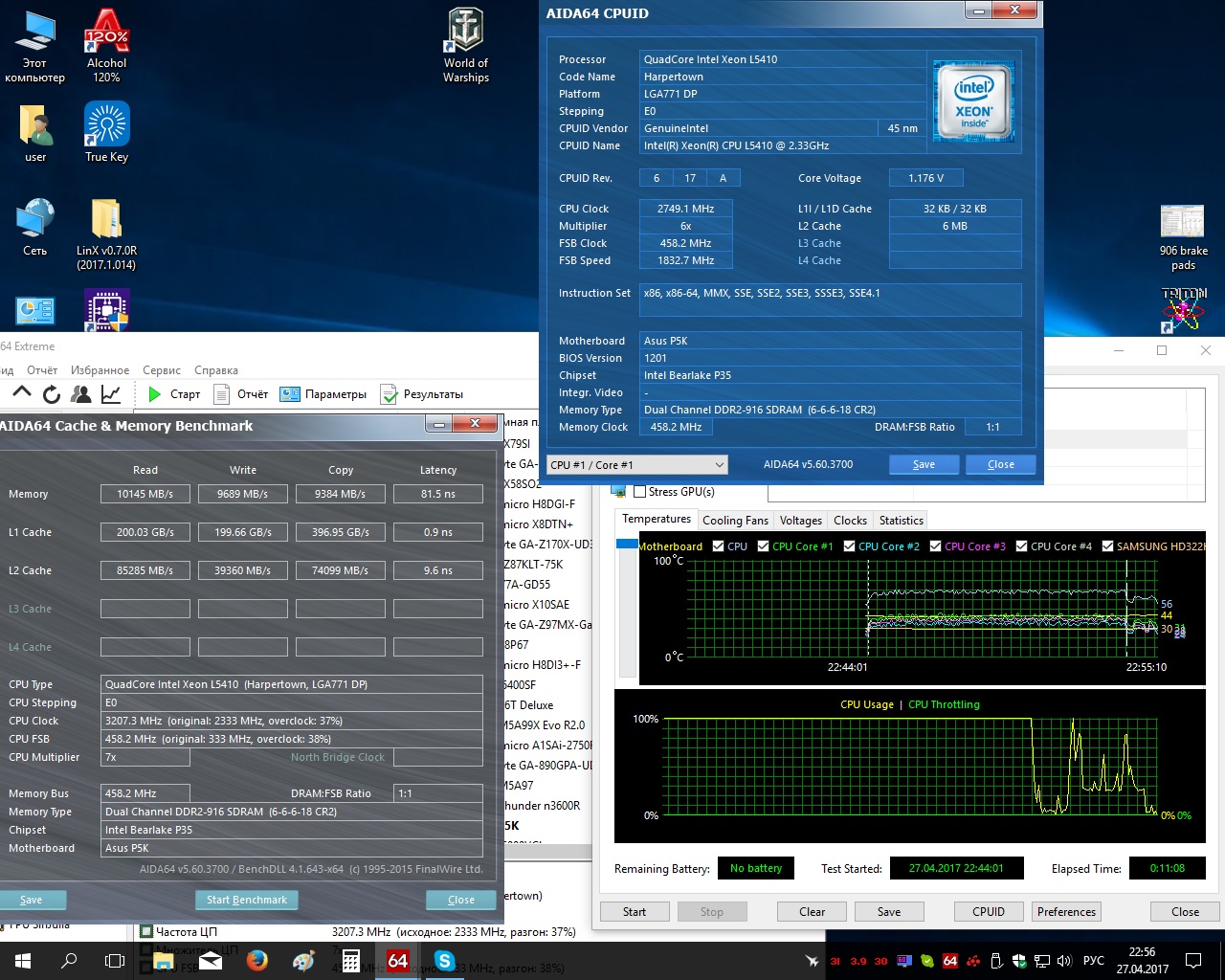Open the Action Center notification icon
This screenshot has height=980, width=1225.
click(1193, 961)
